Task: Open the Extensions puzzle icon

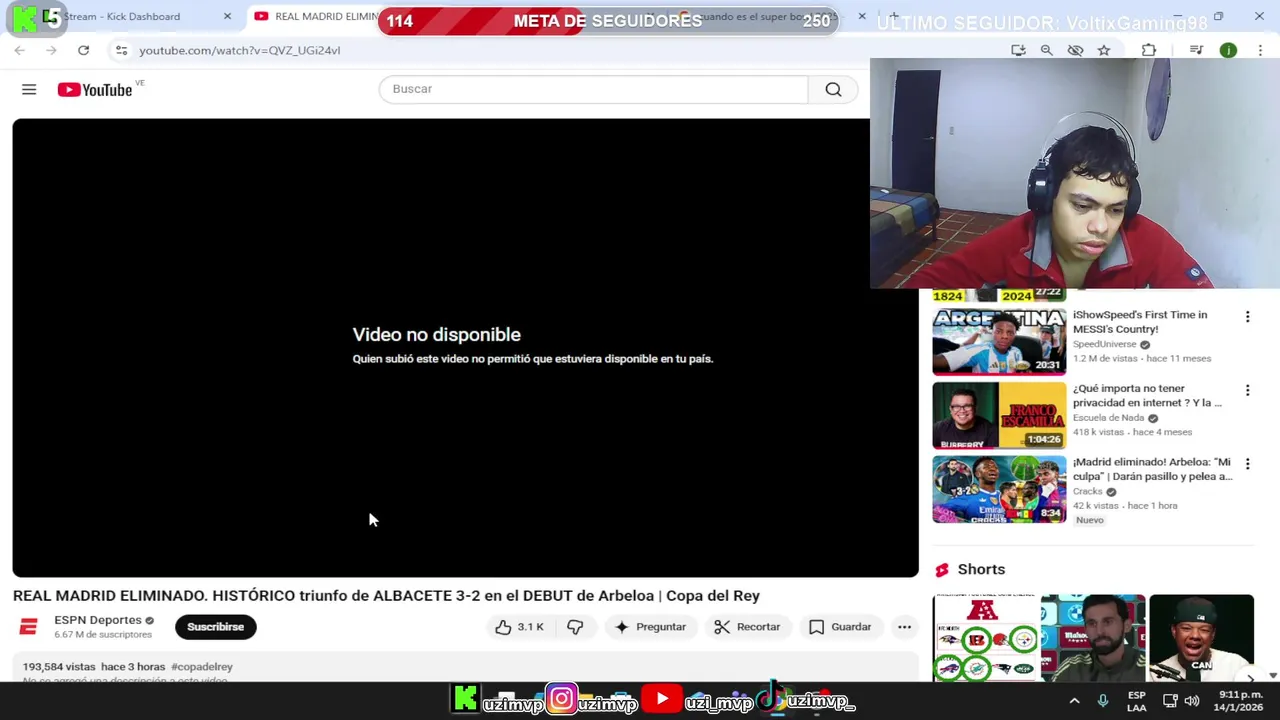Action: (1149, 50)
